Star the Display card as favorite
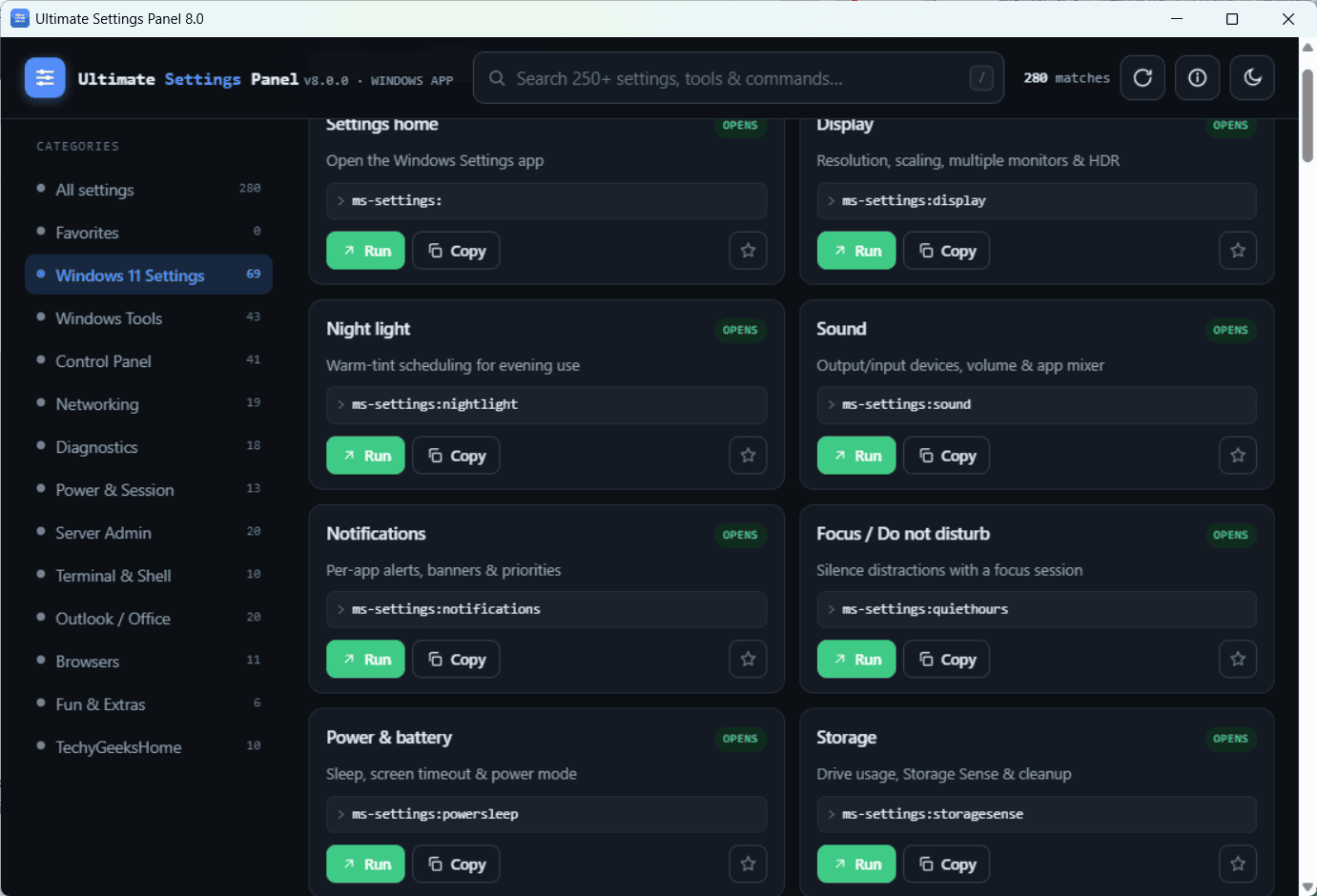Screen dimensions: 1317x896 (x=1238, y=251)
